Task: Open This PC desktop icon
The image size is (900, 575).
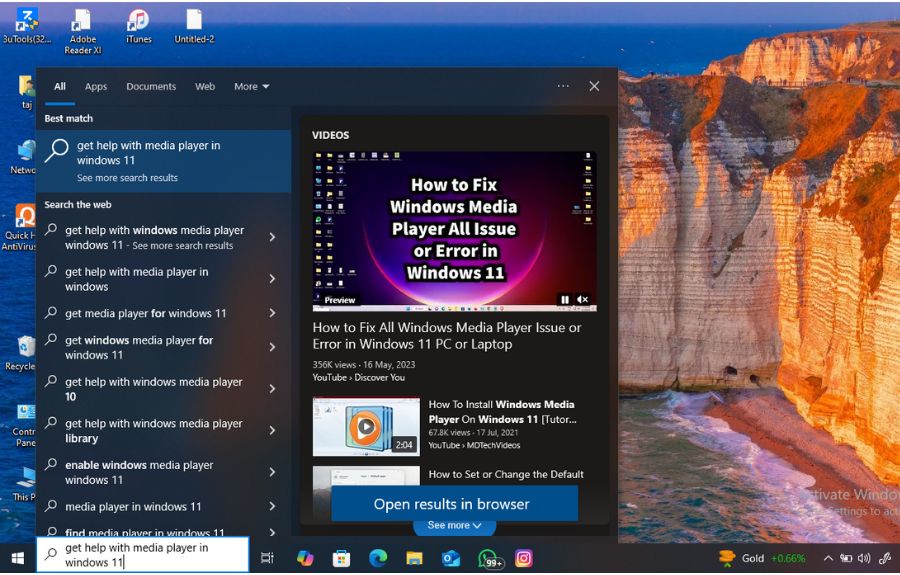Action: click(x=25, y=484)
